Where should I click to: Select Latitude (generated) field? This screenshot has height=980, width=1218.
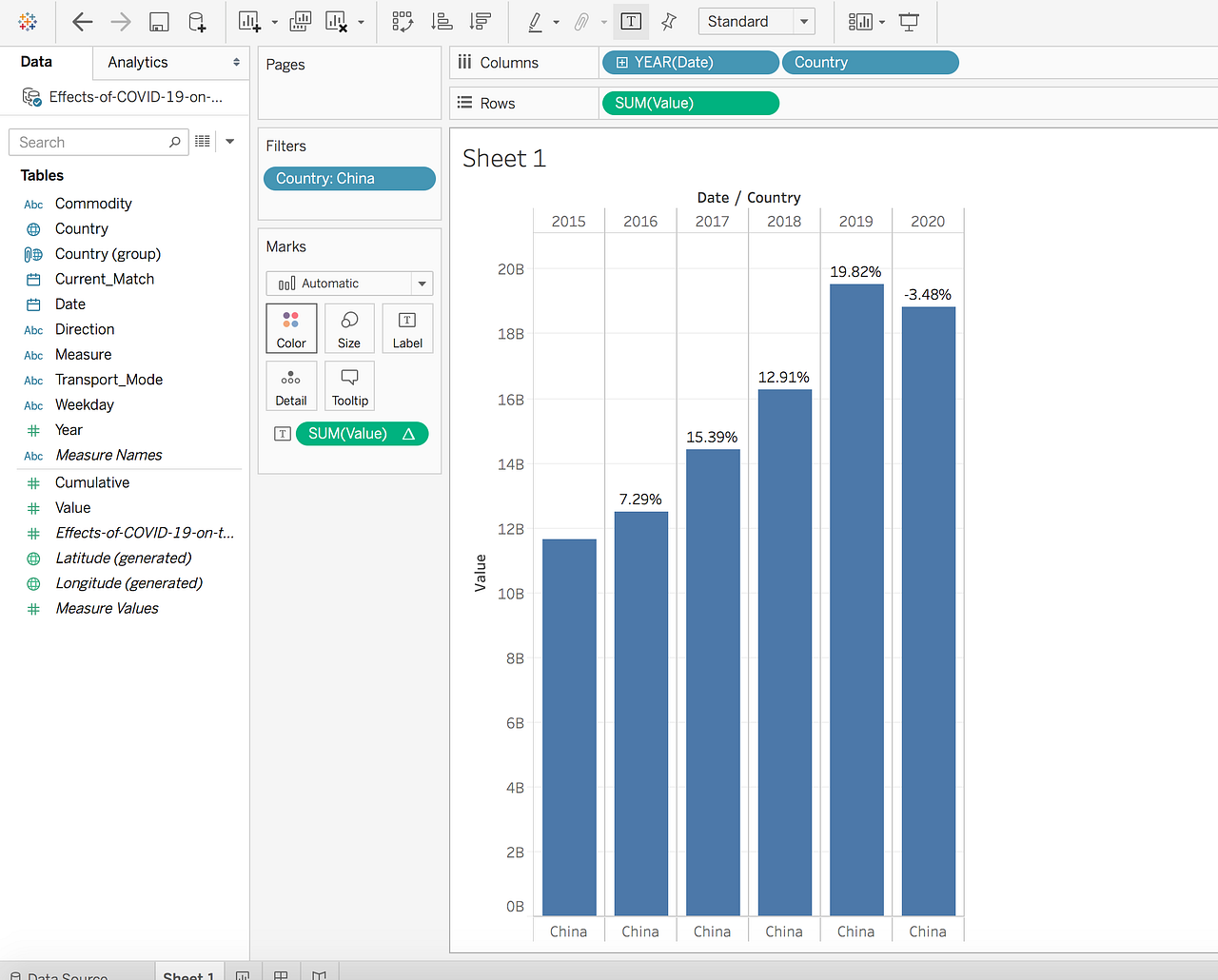[124, 559]
